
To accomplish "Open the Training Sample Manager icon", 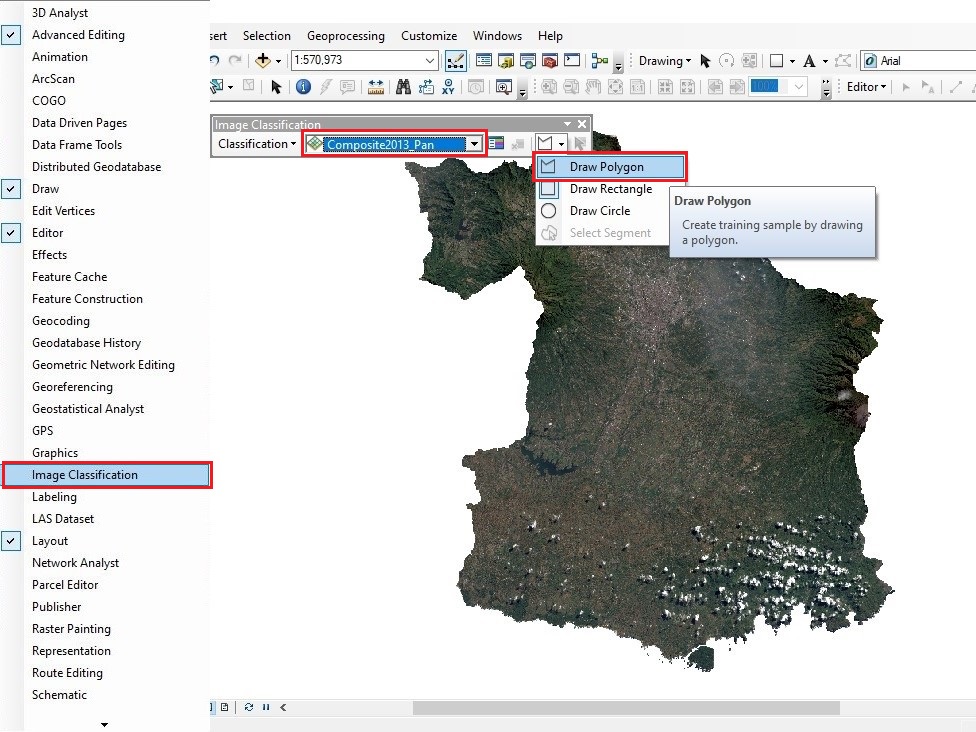I will (496, 144).
